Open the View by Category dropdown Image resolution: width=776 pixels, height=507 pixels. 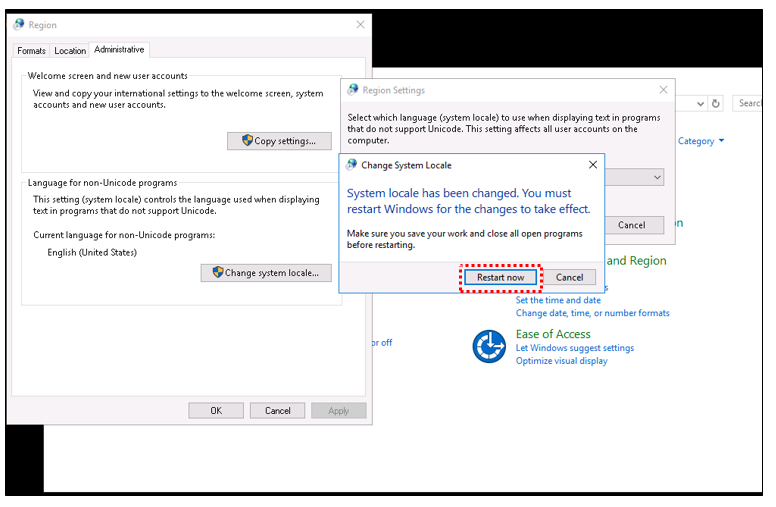(701, 141)
